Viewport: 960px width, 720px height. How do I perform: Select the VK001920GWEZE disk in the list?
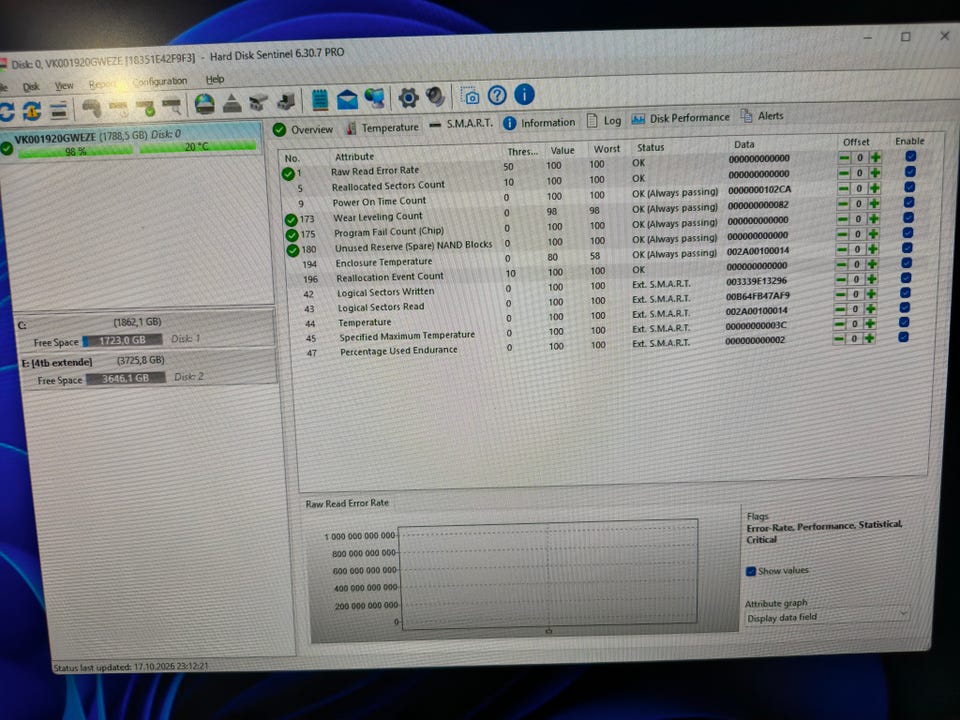click(x=131, y=141)
